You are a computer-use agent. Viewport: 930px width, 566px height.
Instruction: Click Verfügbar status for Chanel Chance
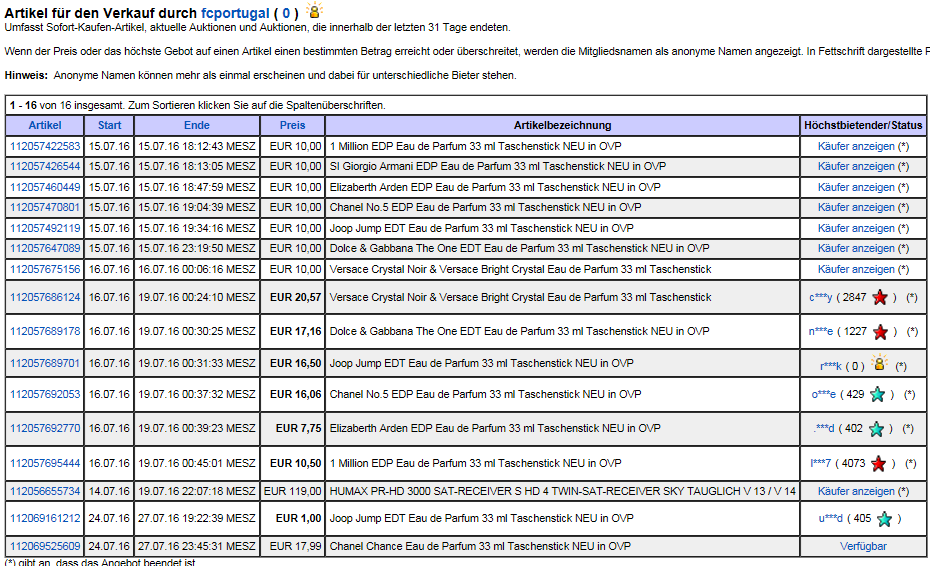coord(863,546)
